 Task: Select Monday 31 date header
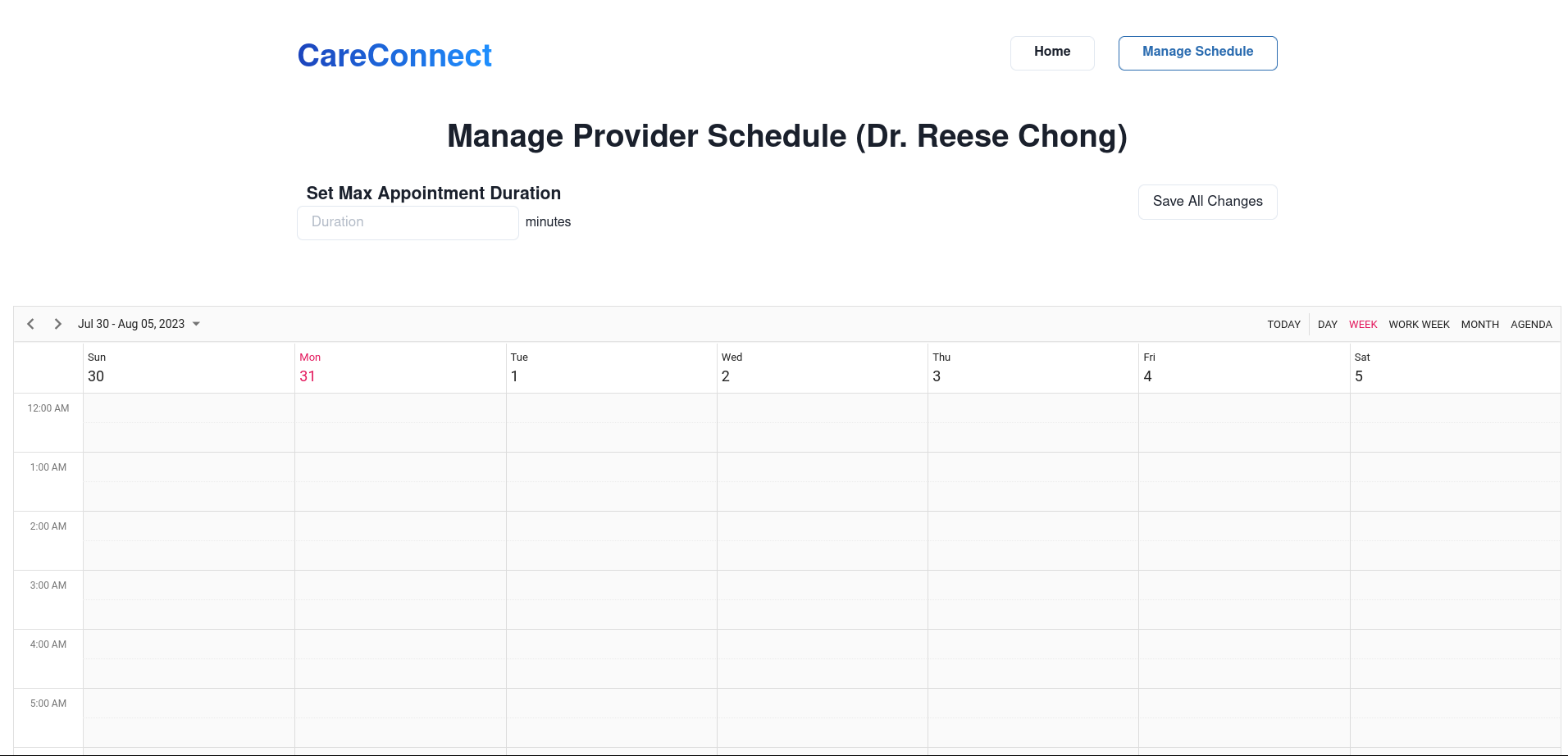(x=308, y=376)
